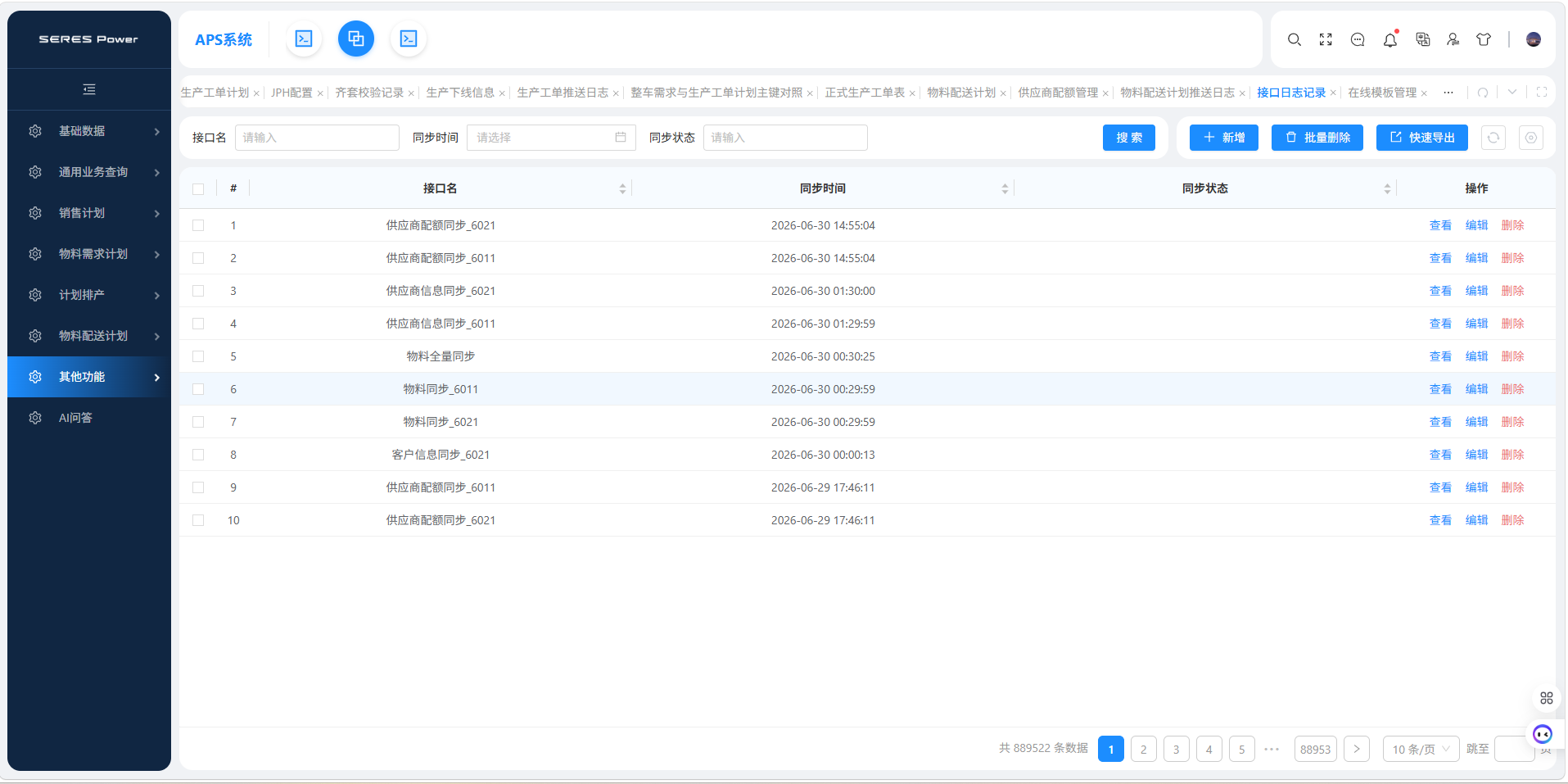The image size is (1568, 784).
Task: Click the first terminal icon next to APS系统
Action: 304,39
